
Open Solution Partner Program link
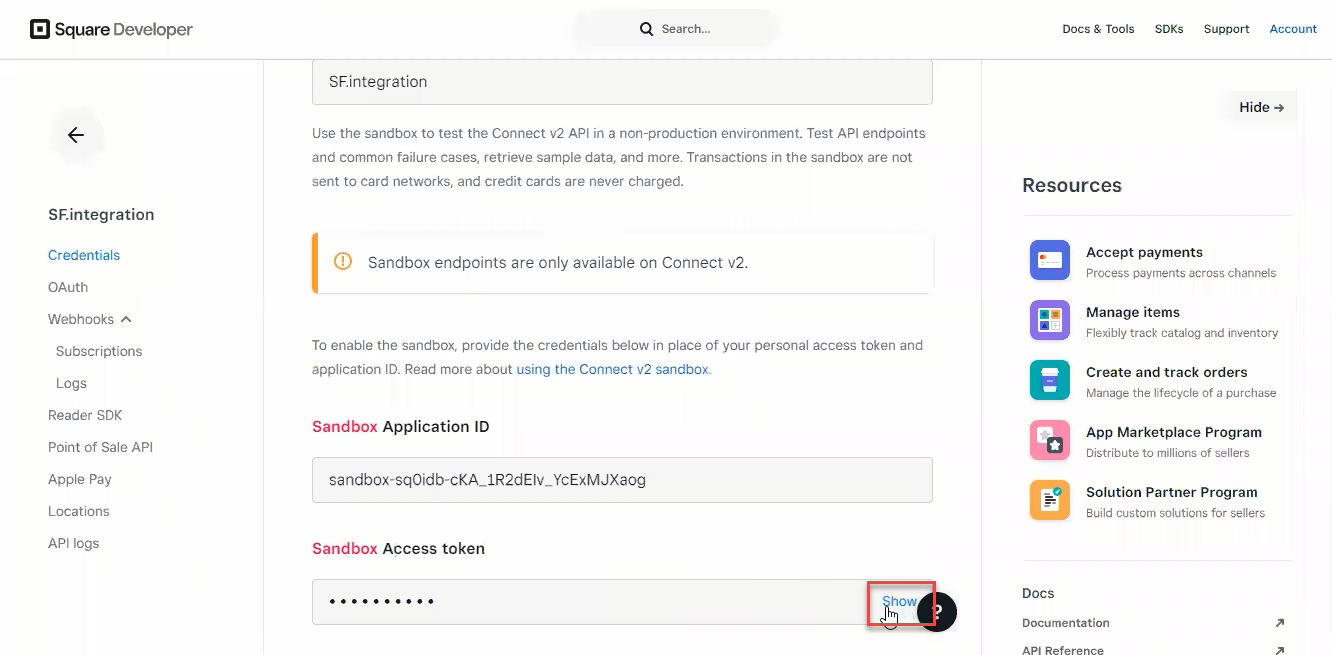point(1172,492)
